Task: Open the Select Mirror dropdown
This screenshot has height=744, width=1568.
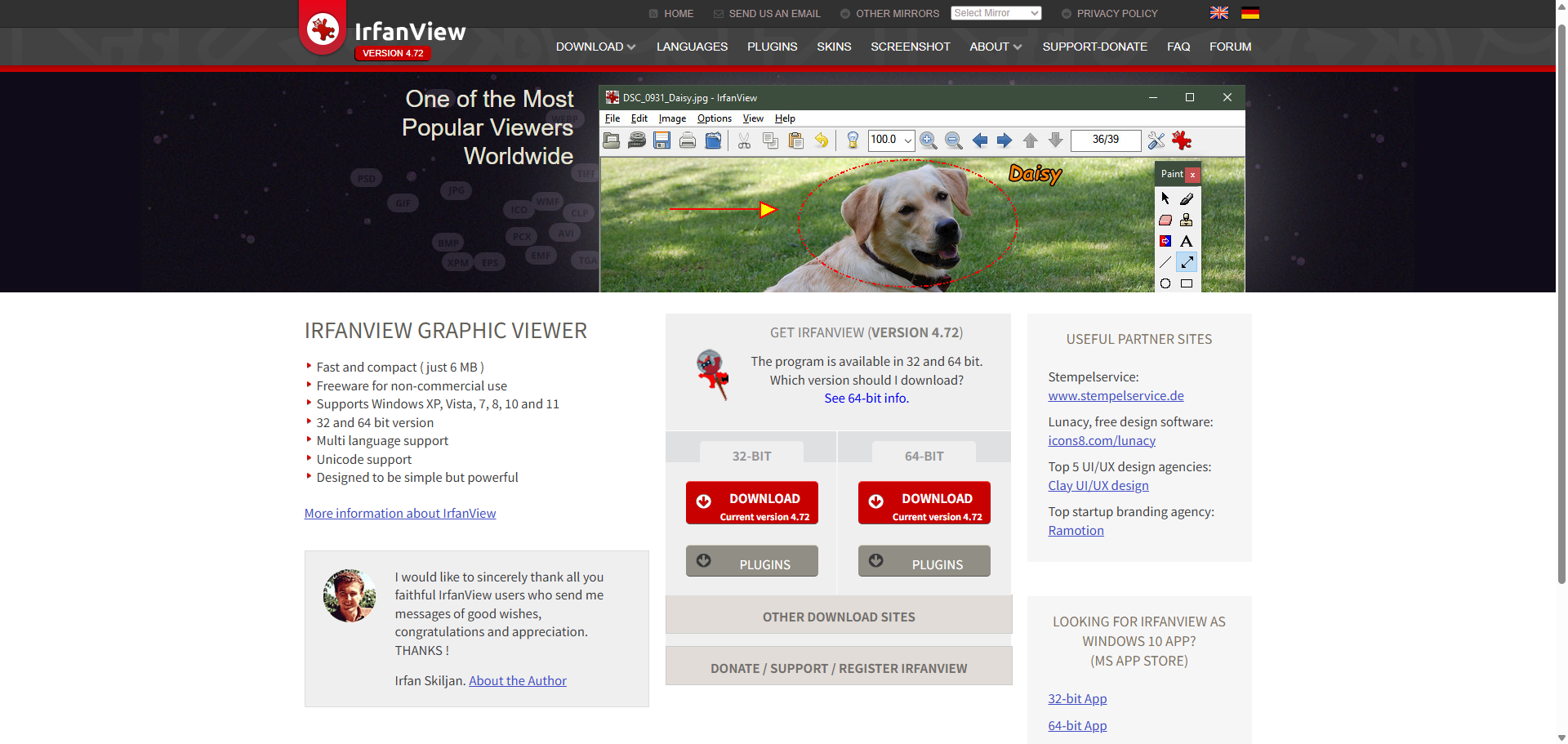Action: point(996,13)
